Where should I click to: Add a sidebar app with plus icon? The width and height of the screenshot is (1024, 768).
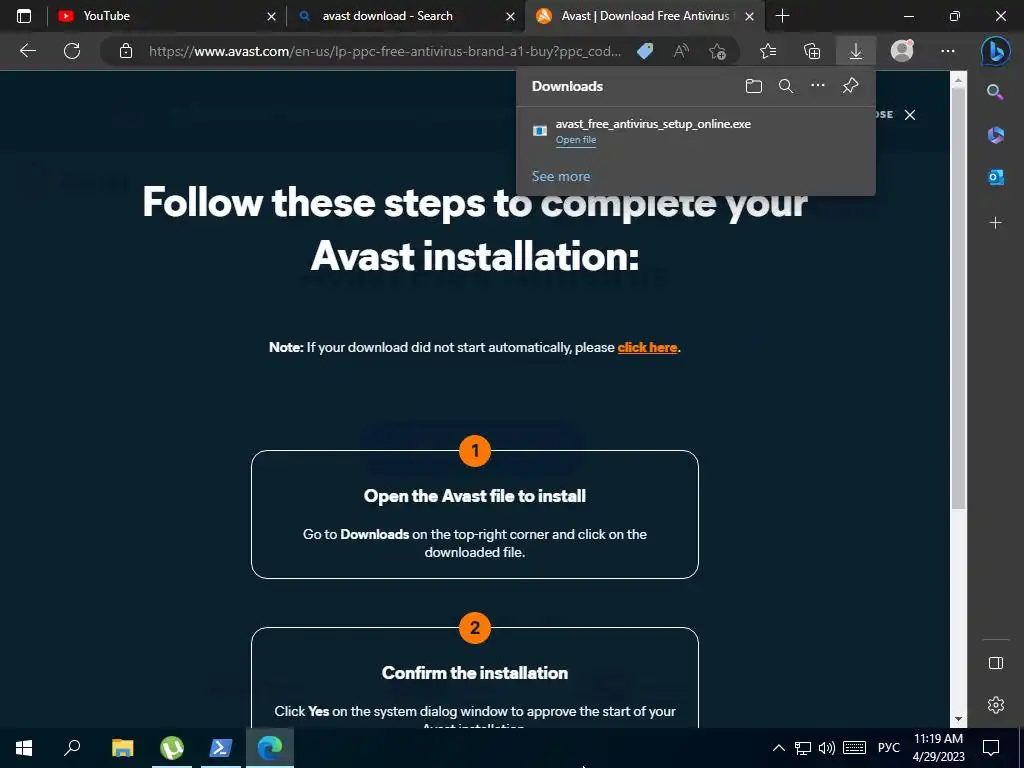point(995,223)
